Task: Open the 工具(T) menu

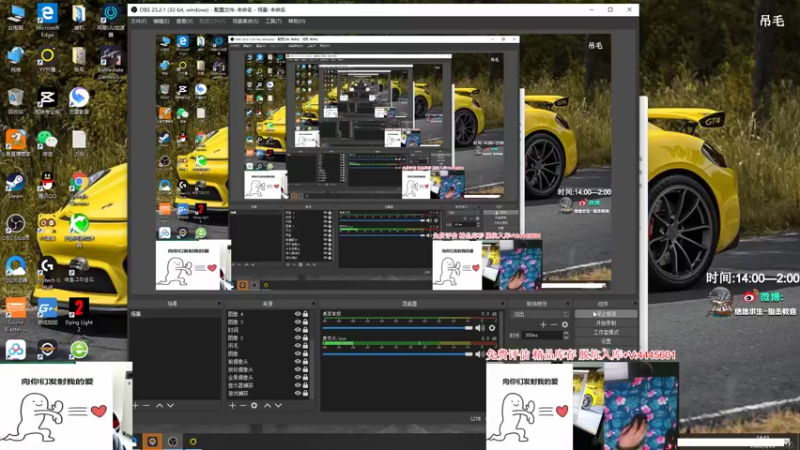Action: click(273, 21)
